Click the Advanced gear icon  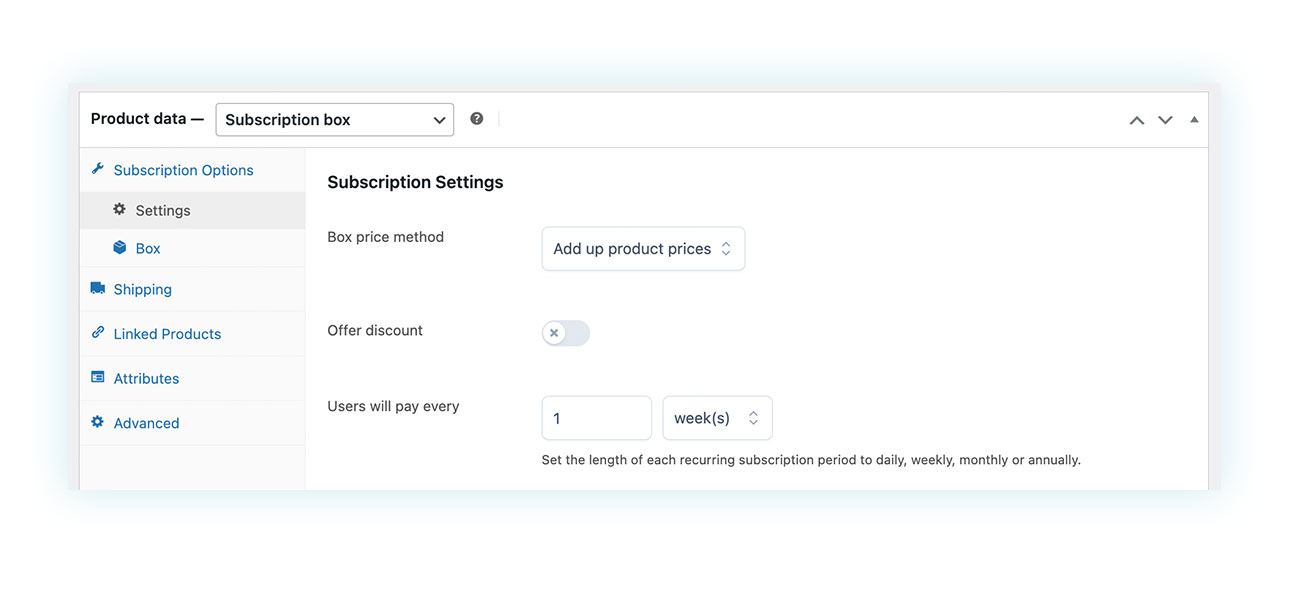tap(97, 422)
